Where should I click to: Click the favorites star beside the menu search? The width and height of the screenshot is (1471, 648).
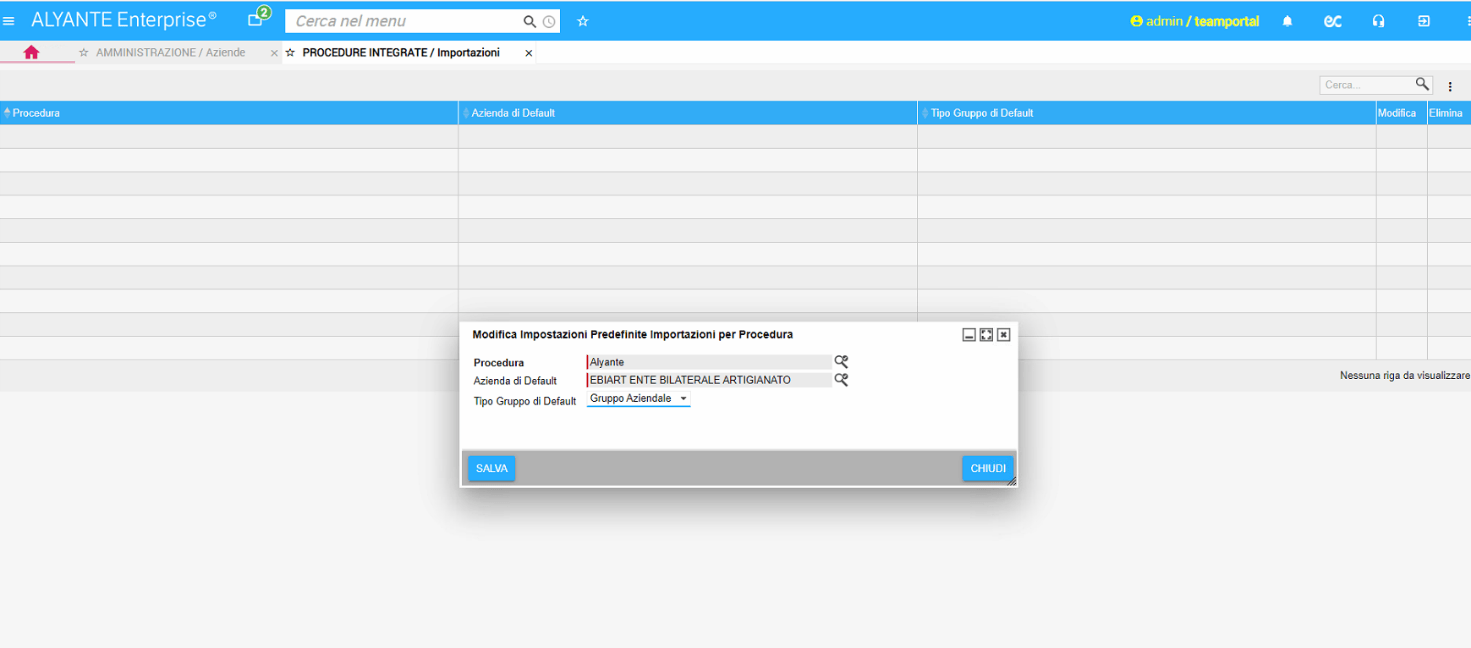coord(583,21)
